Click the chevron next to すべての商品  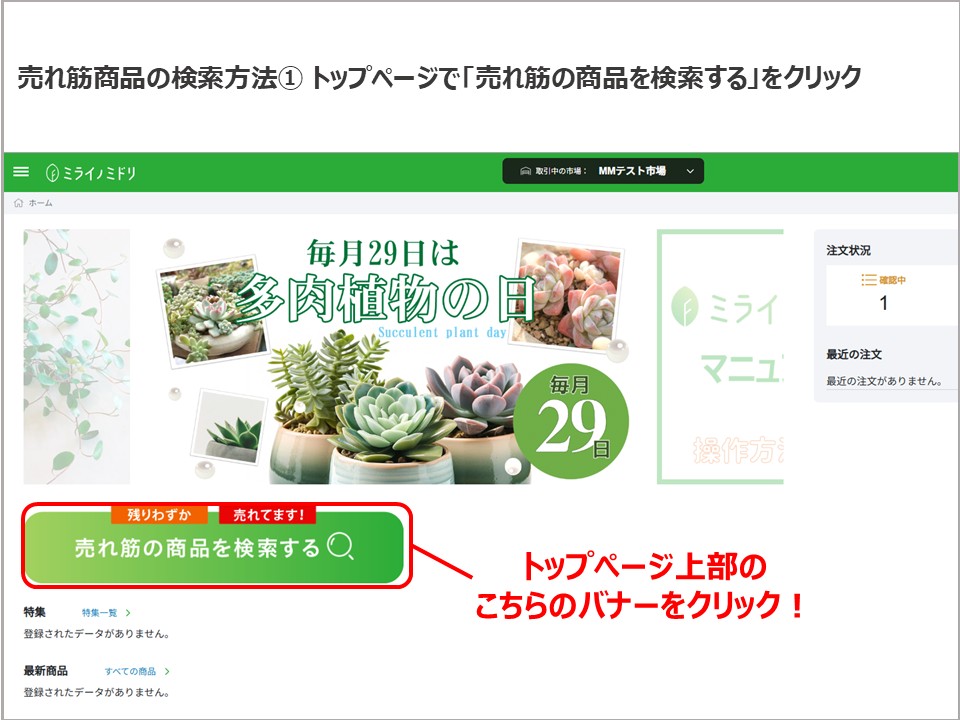(167, 671)
